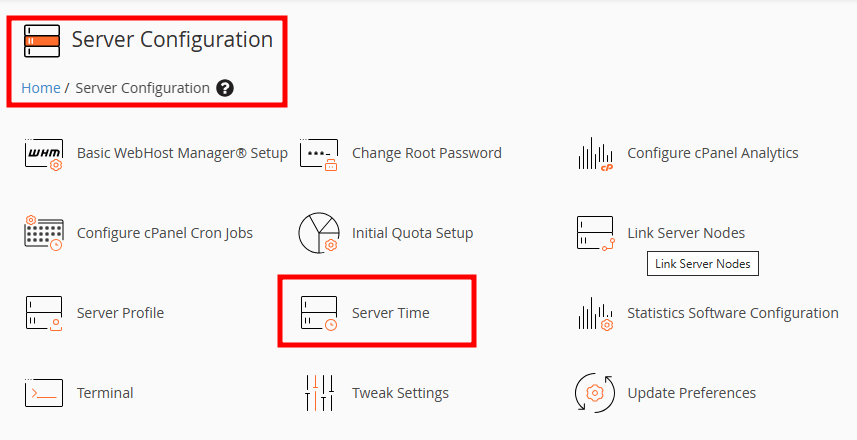
Task: Open the Change Root Password link
Action: pos(427,153)
